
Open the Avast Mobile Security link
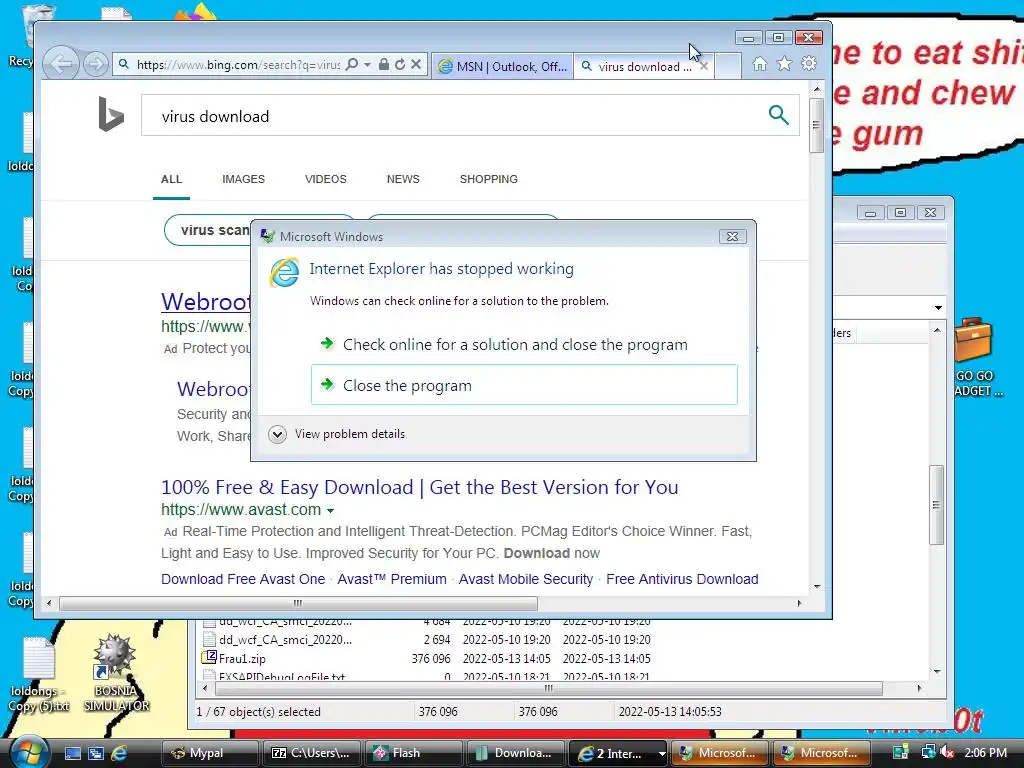click(x=526, y=579)
